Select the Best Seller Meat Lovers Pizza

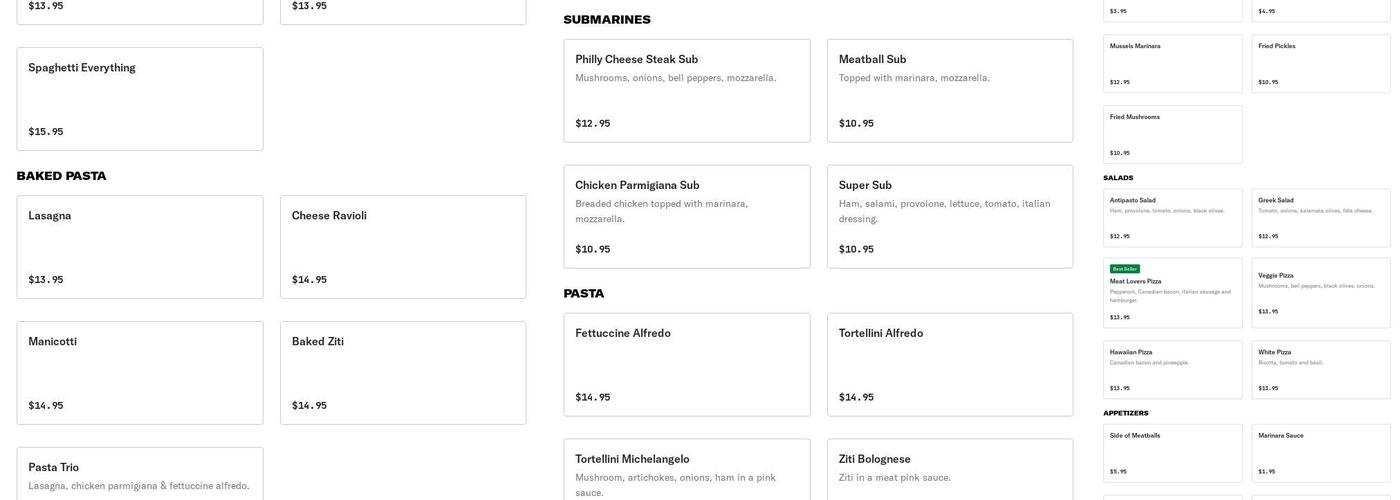click(x=1172, y=294)
